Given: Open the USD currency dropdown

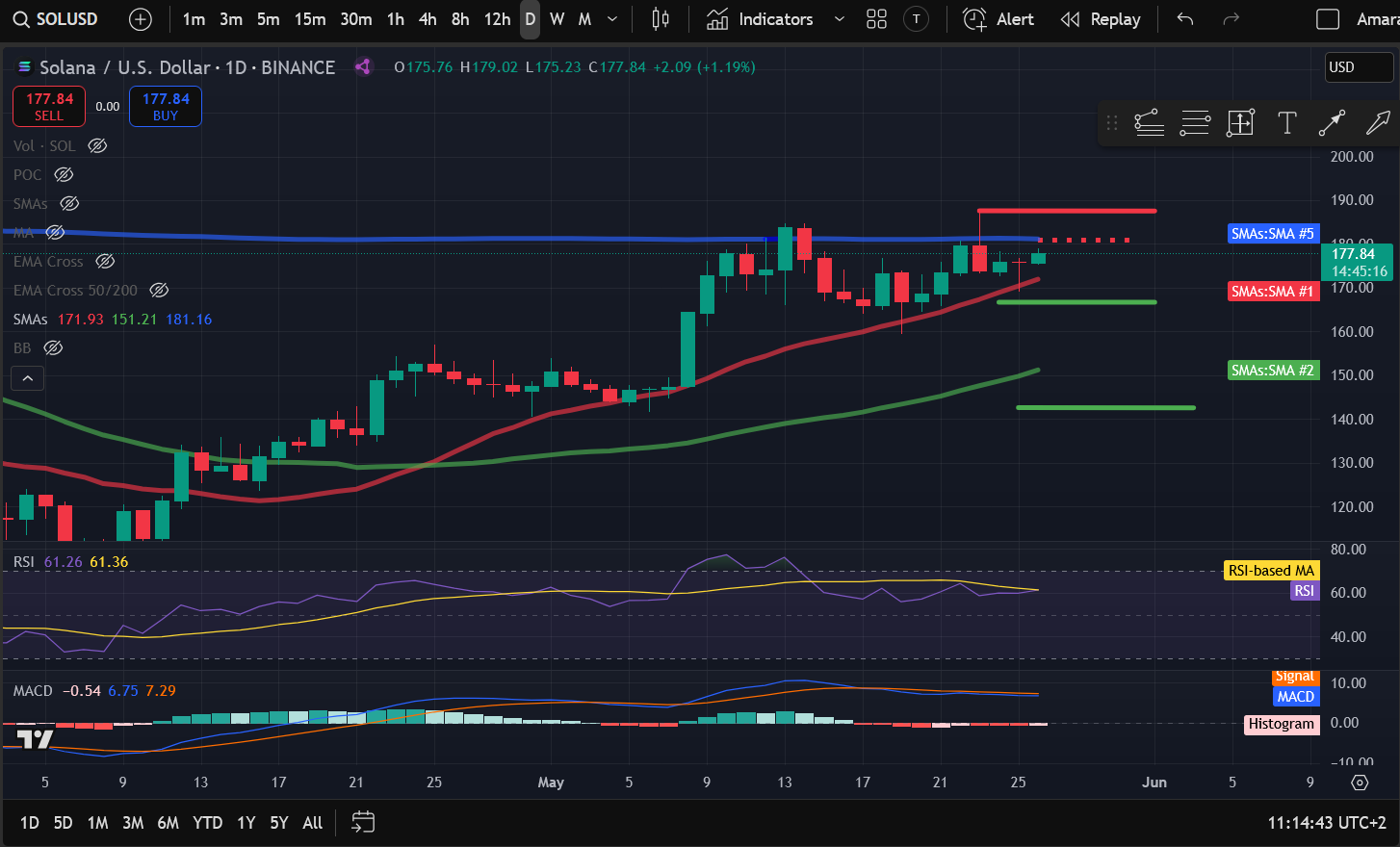Looking at the screenshot, I should point(1359,67).
